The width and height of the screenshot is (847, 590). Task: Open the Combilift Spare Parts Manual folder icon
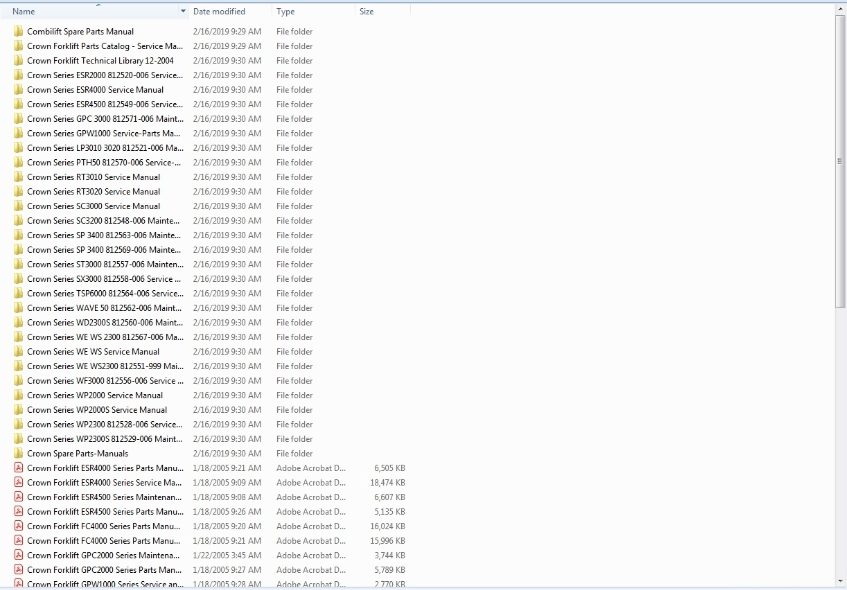[x=18, y=31]
